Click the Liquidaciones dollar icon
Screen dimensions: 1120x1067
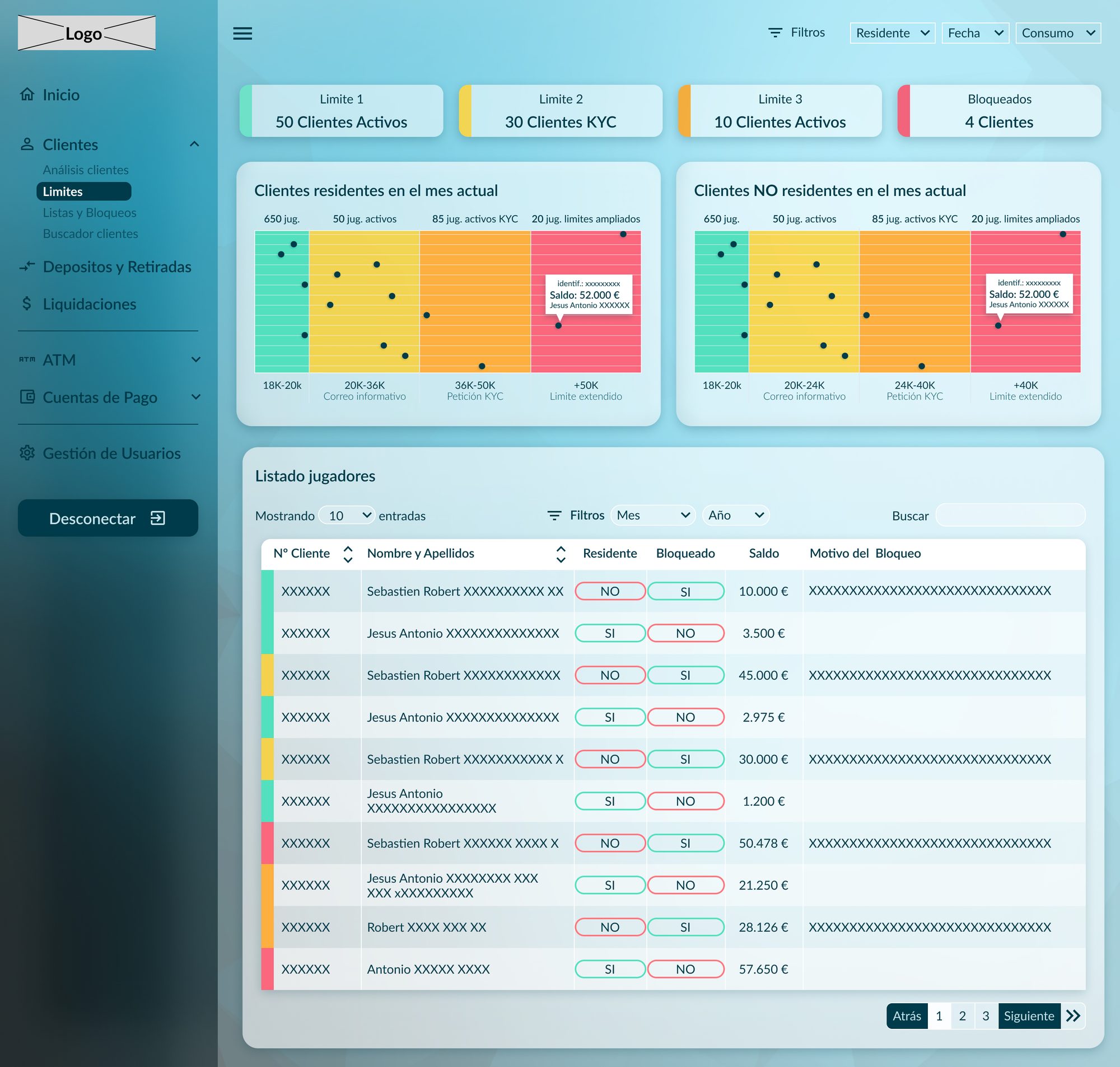tap(27, 304)
